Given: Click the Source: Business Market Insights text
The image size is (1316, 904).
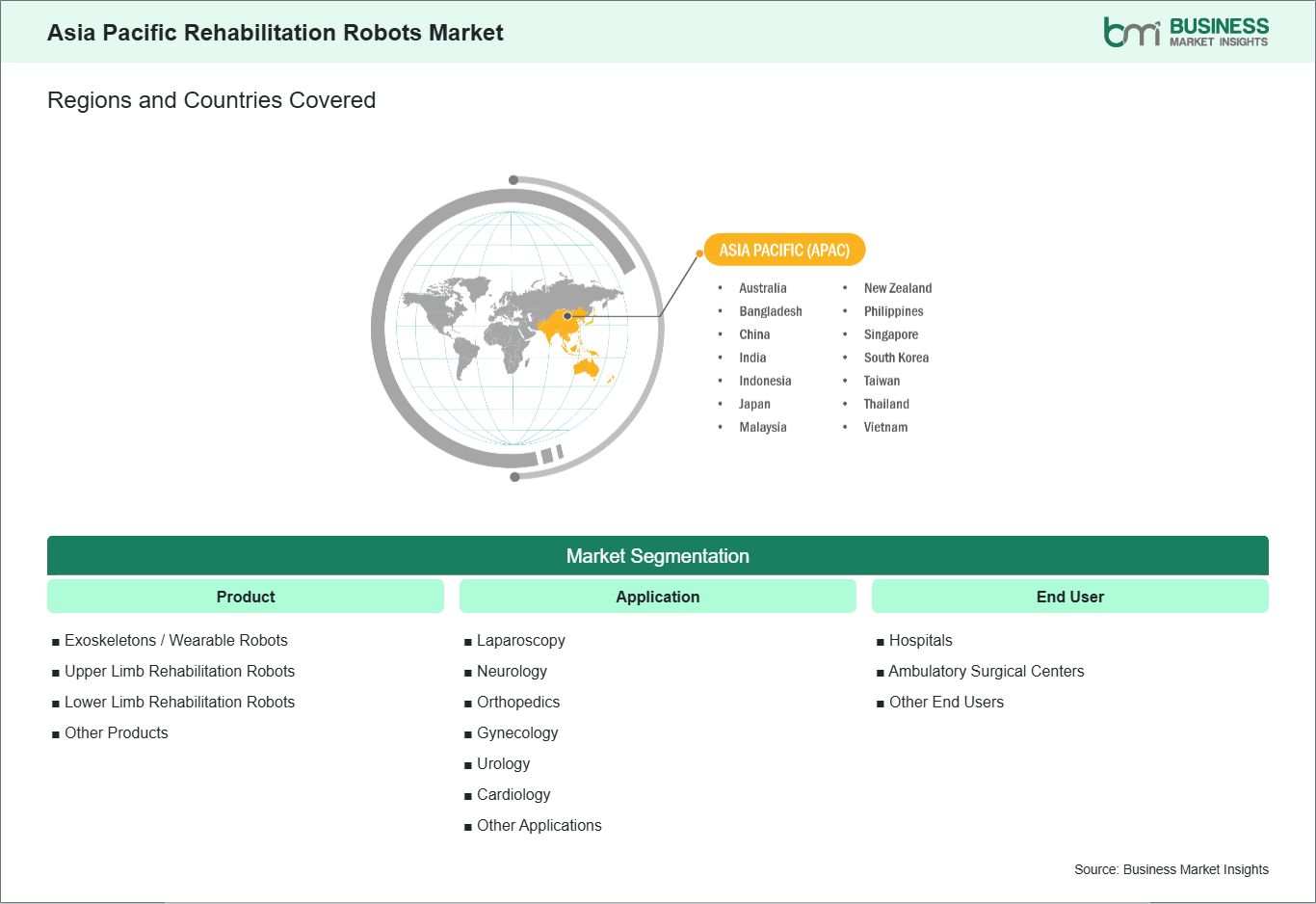Looking at the screenshot, I should pos(1171,869).
